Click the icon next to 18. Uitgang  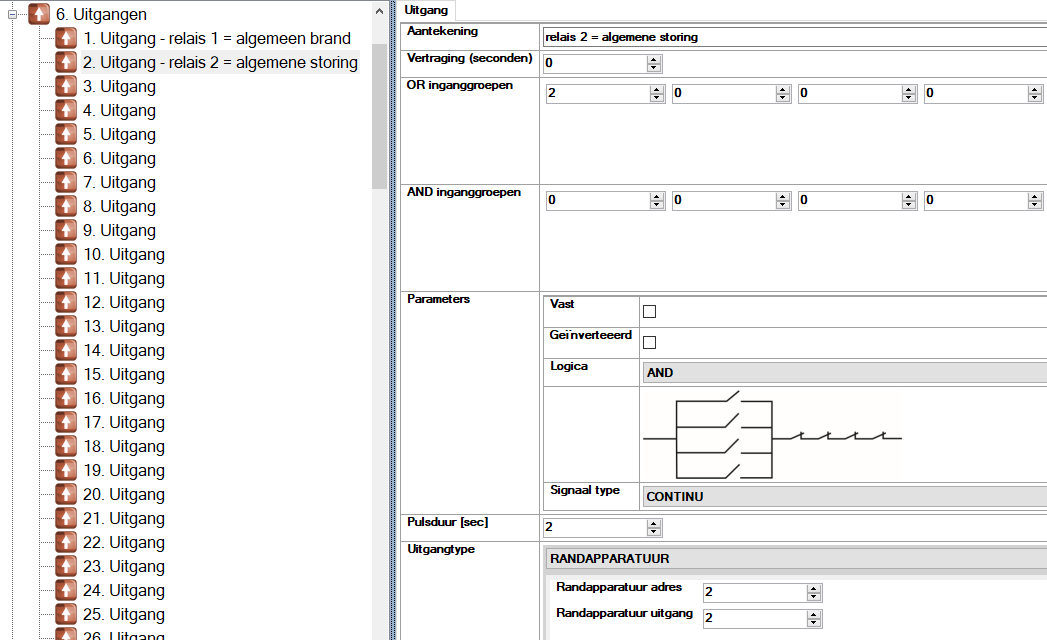(x=66, y=446)
